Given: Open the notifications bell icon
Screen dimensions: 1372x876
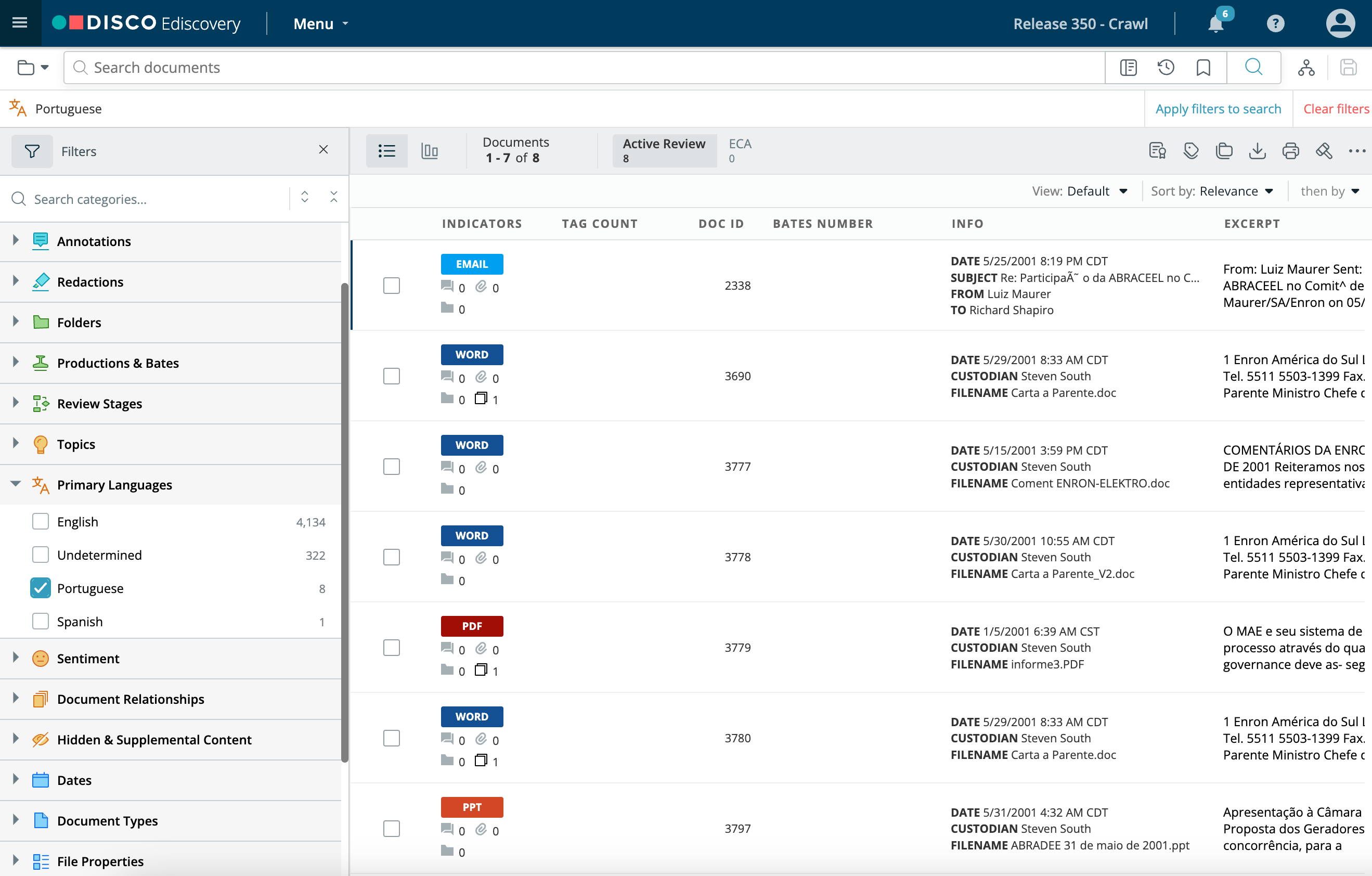Looking at the screenshot, I should (1216, 24).
